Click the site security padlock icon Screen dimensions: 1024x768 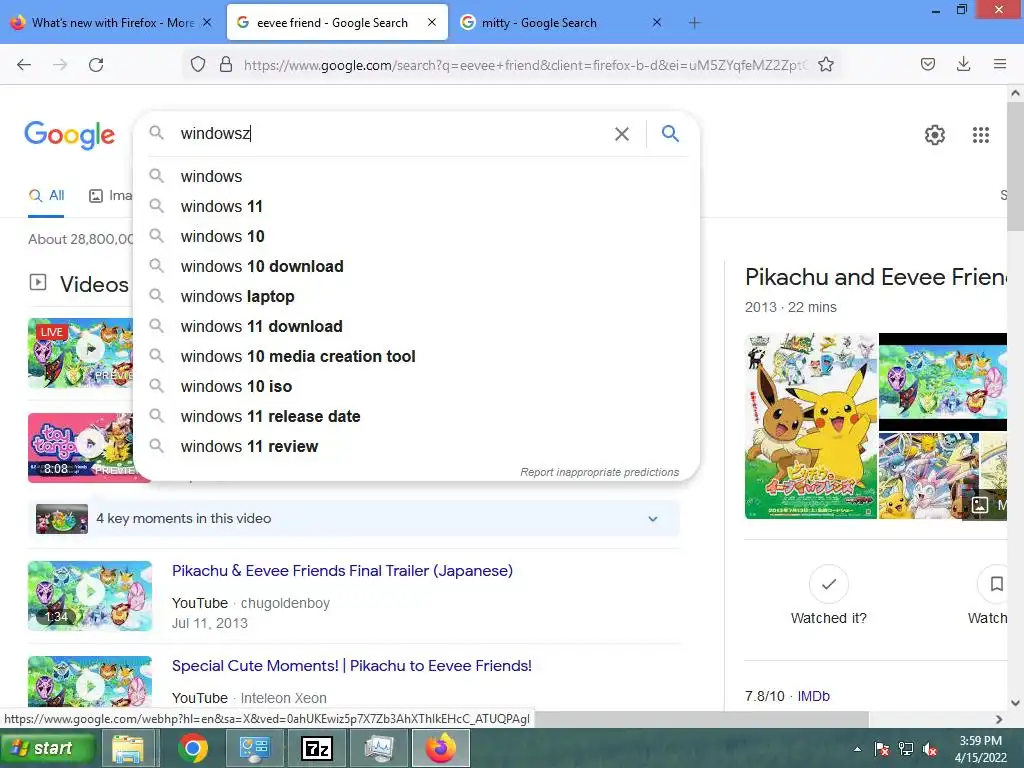(x=226, y=64)
